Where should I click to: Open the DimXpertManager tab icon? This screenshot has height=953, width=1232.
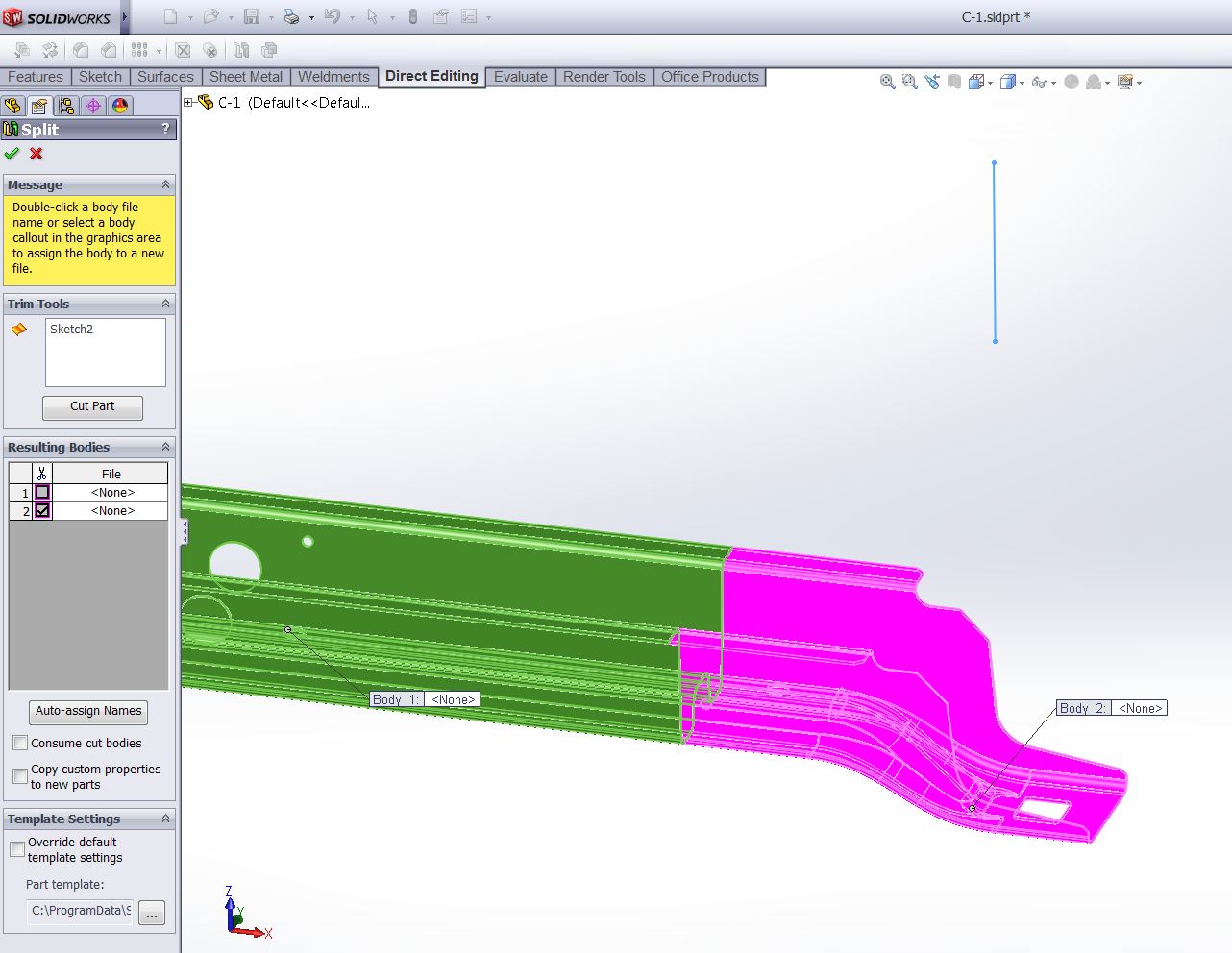point(93,106)
